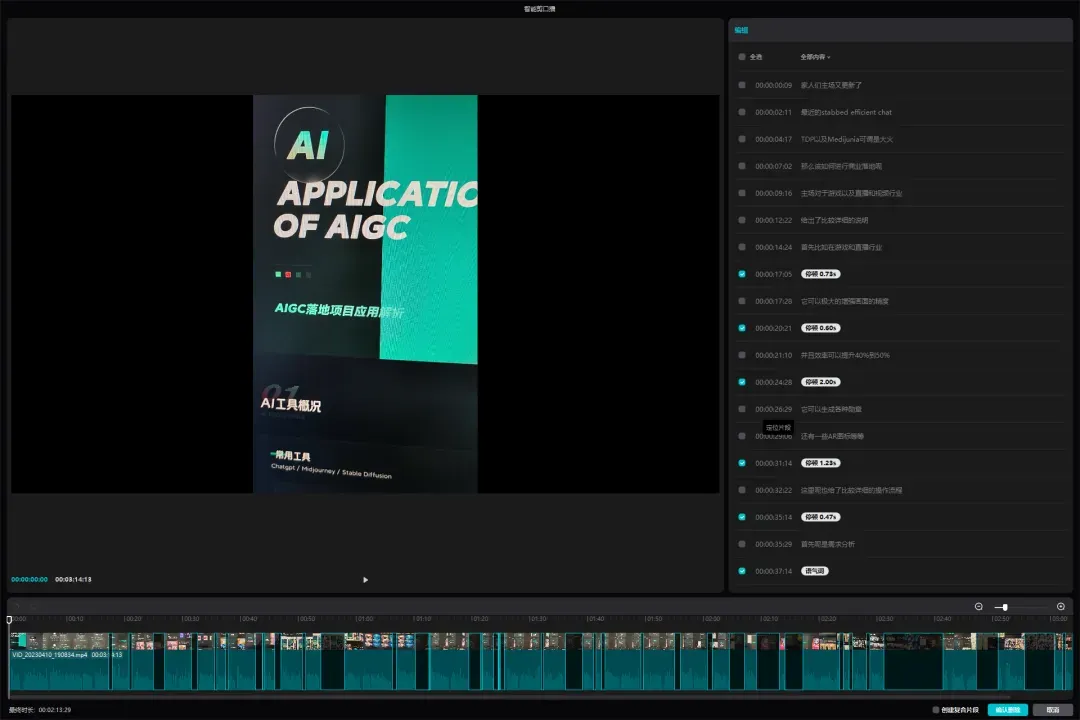The image size is (1080, 720).
Task: Check the 00:00:09:16 row checkbox
Action: [742, 193]
